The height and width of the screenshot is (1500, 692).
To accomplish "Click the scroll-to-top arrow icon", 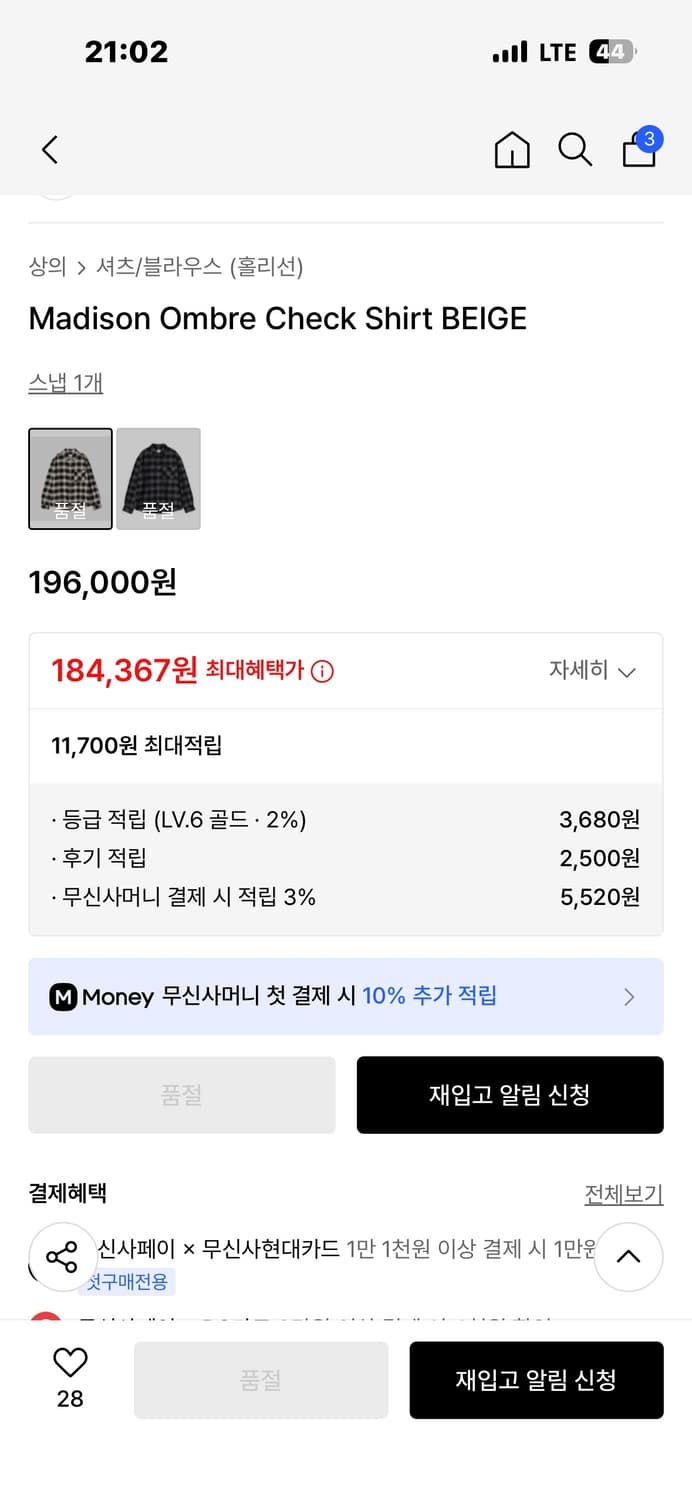I will (x=629, y=1258).
